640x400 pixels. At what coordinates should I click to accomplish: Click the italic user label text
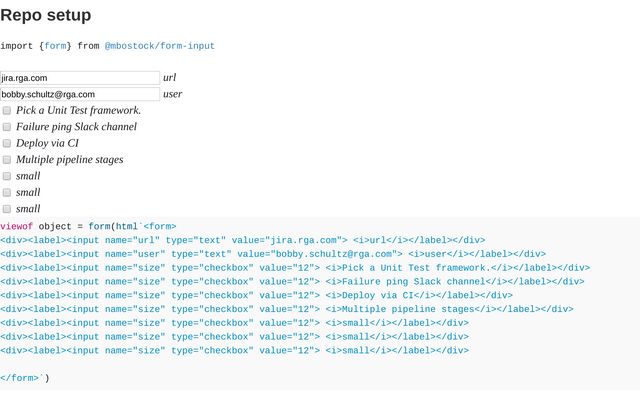click(x=173, y=94)
